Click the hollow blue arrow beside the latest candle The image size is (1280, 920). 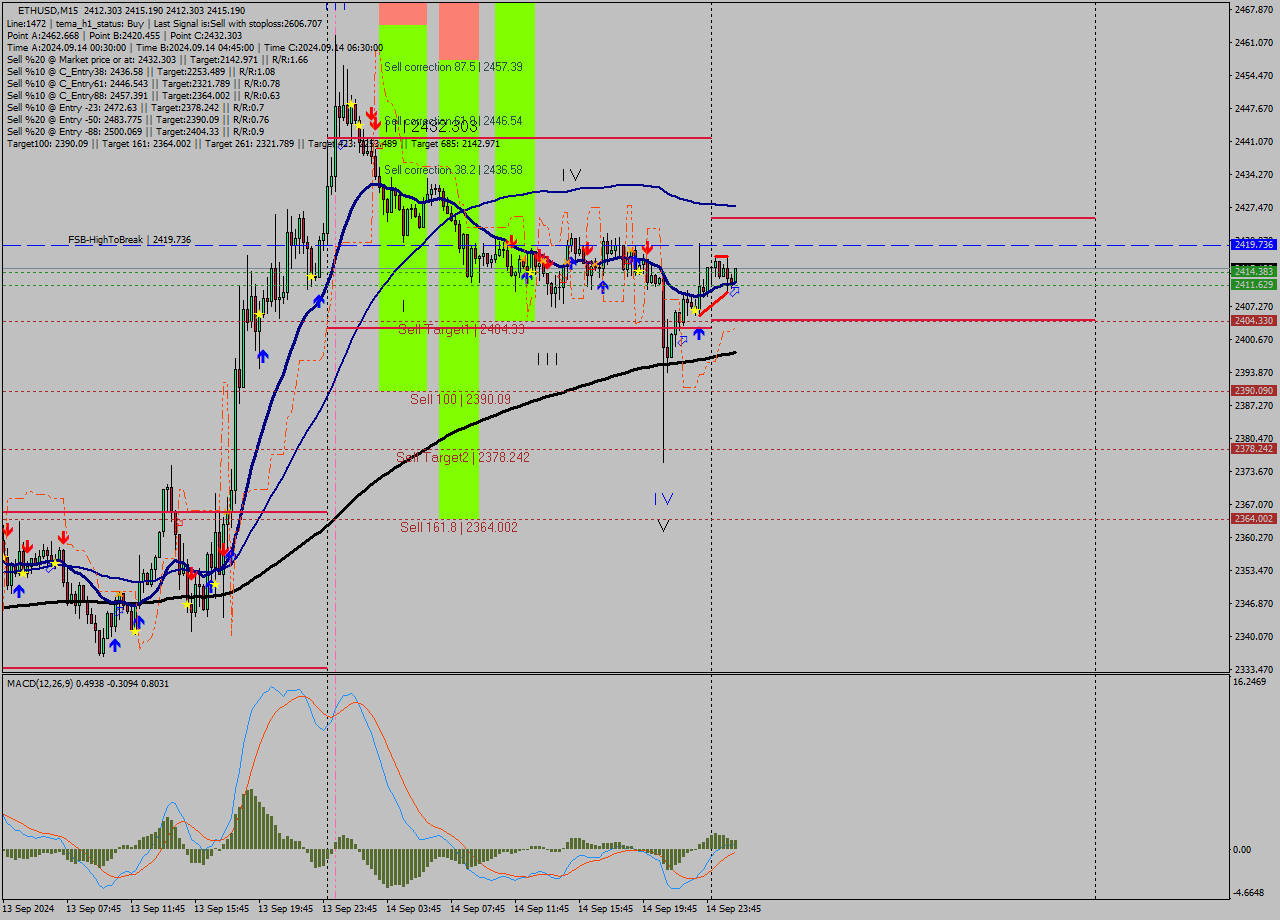point(735,291)
